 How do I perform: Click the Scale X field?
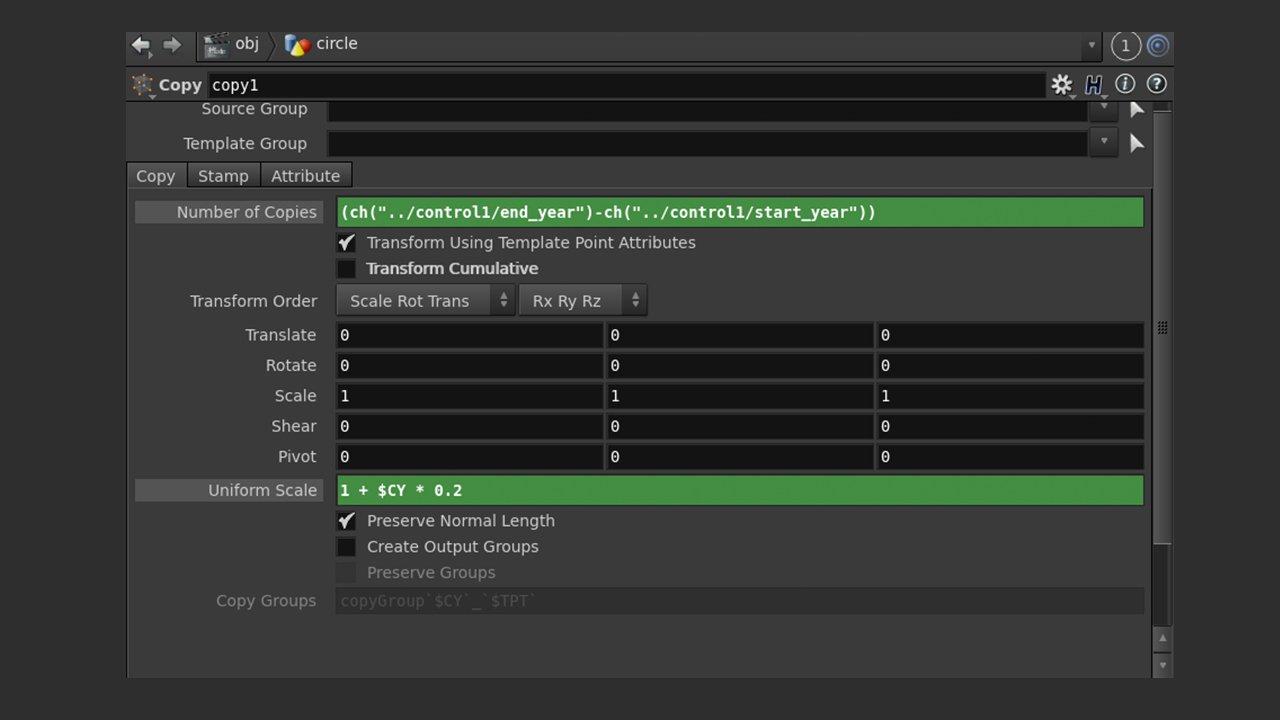click(469, 396)
